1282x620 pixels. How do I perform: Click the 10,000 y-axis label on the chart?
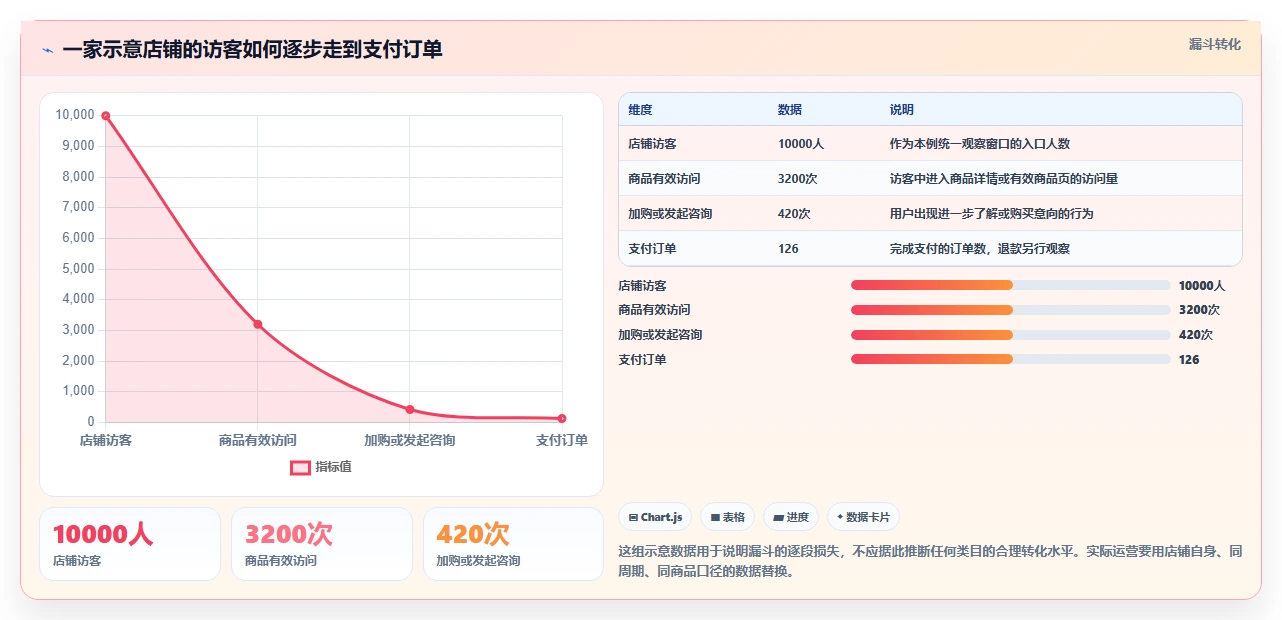click(75, 115)
